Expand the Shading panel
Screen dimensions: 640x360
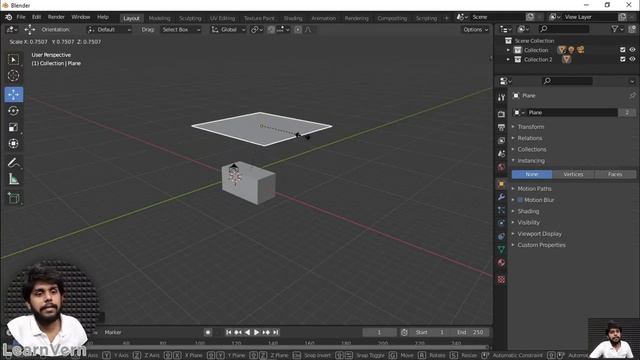[x=528, y=211]
